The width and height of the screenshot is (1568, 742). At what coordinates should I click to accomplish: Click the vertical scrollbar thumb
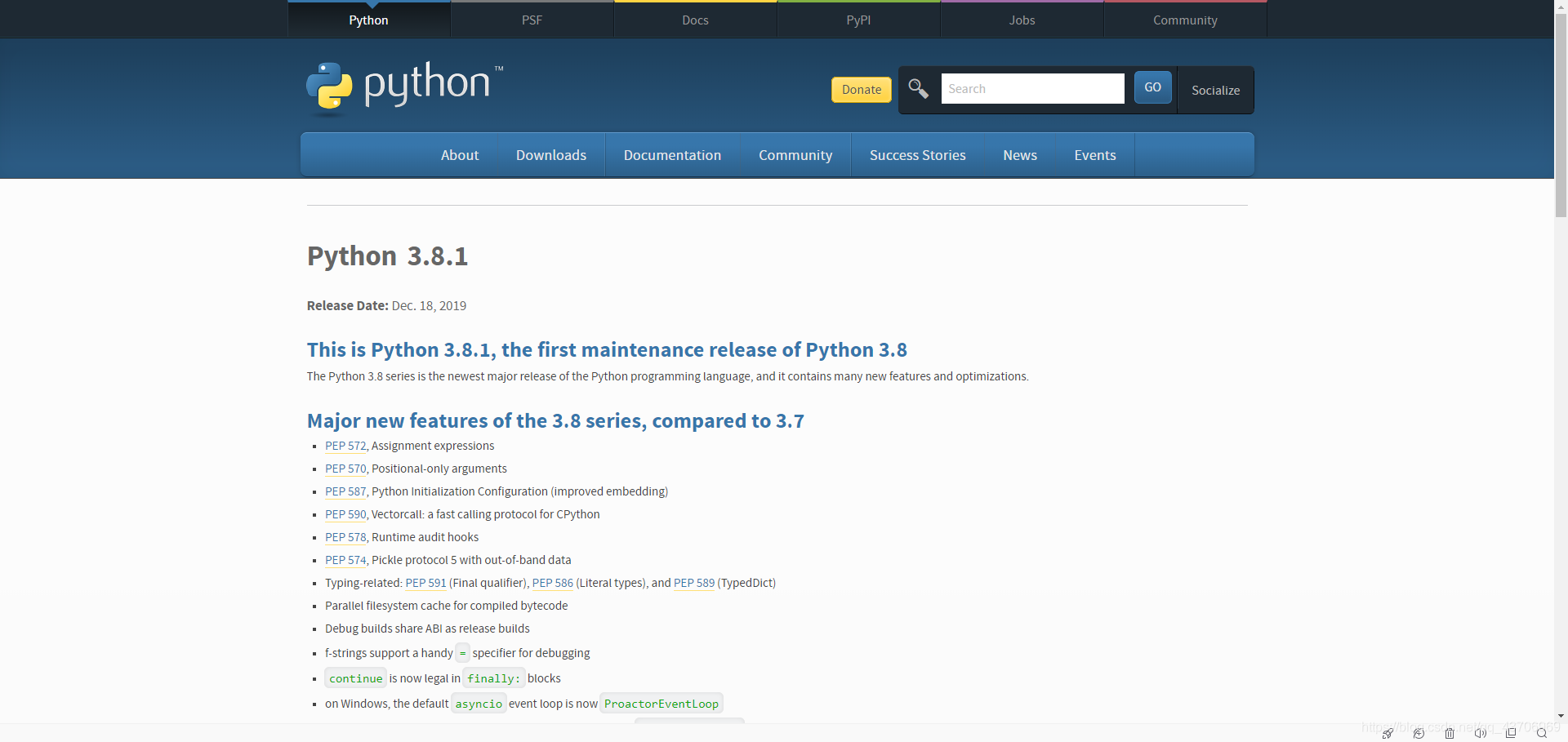click(x=1561, y=114)
